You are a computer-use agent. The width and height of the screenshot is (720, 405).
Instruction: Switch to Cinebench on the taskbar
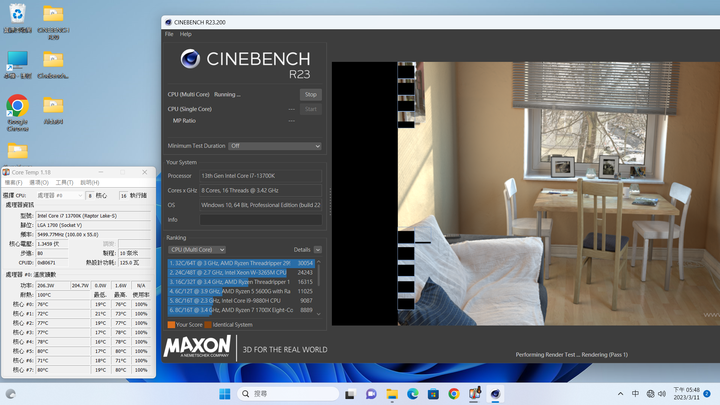495,394
